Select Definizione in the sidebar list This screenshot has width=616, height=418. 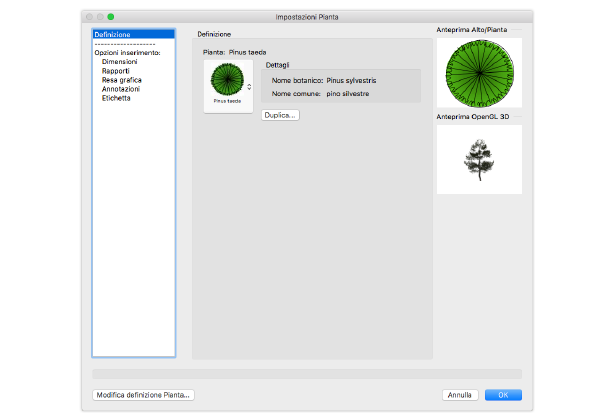[x=134, y=35]
